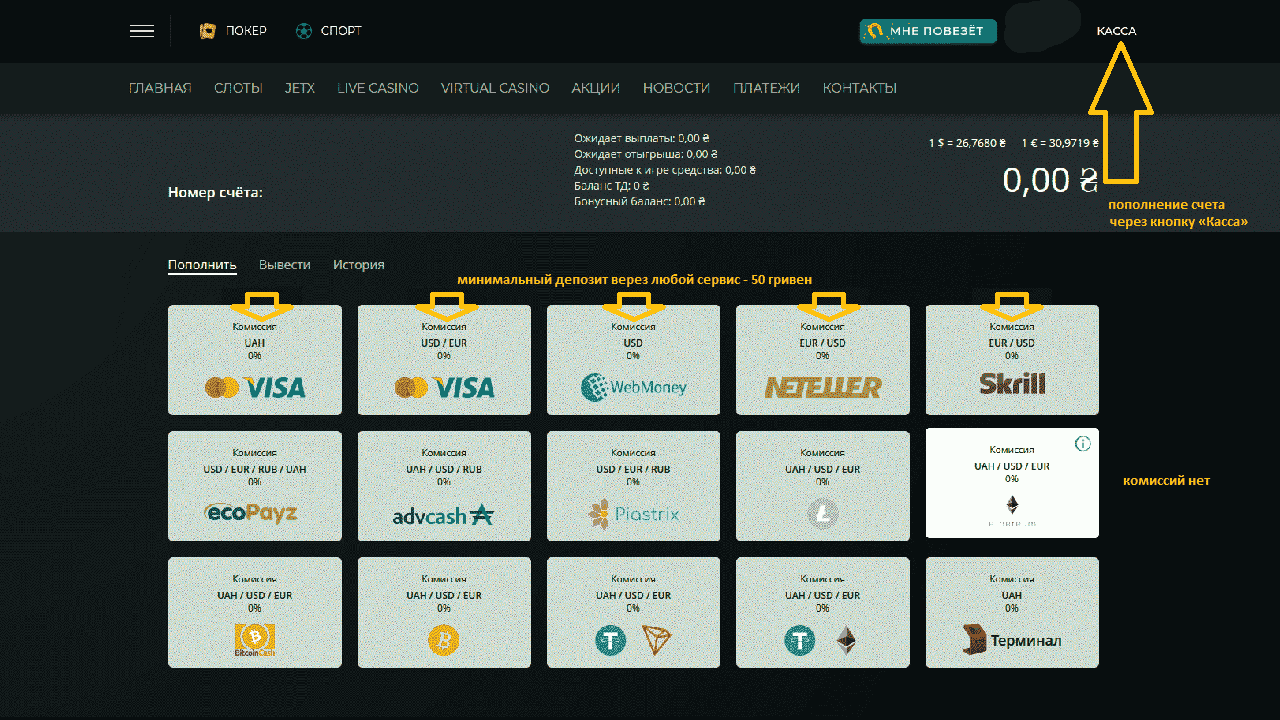
Task: Open the hamburger menu
Action: [141, 31]
